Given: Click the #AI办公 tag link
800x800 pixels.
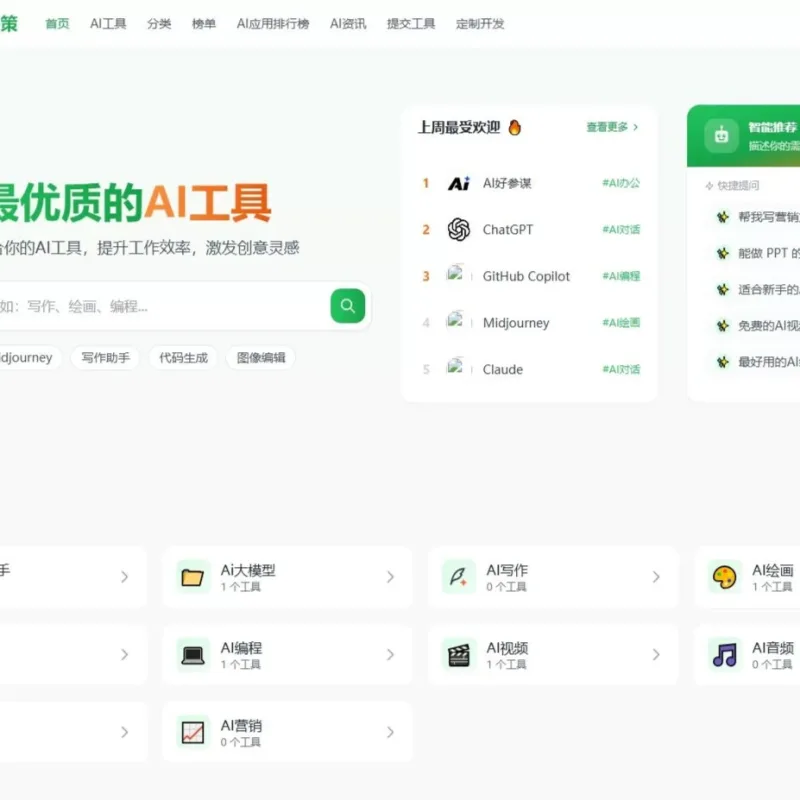Looking at the screenshot, I should (x=621, y=183).
